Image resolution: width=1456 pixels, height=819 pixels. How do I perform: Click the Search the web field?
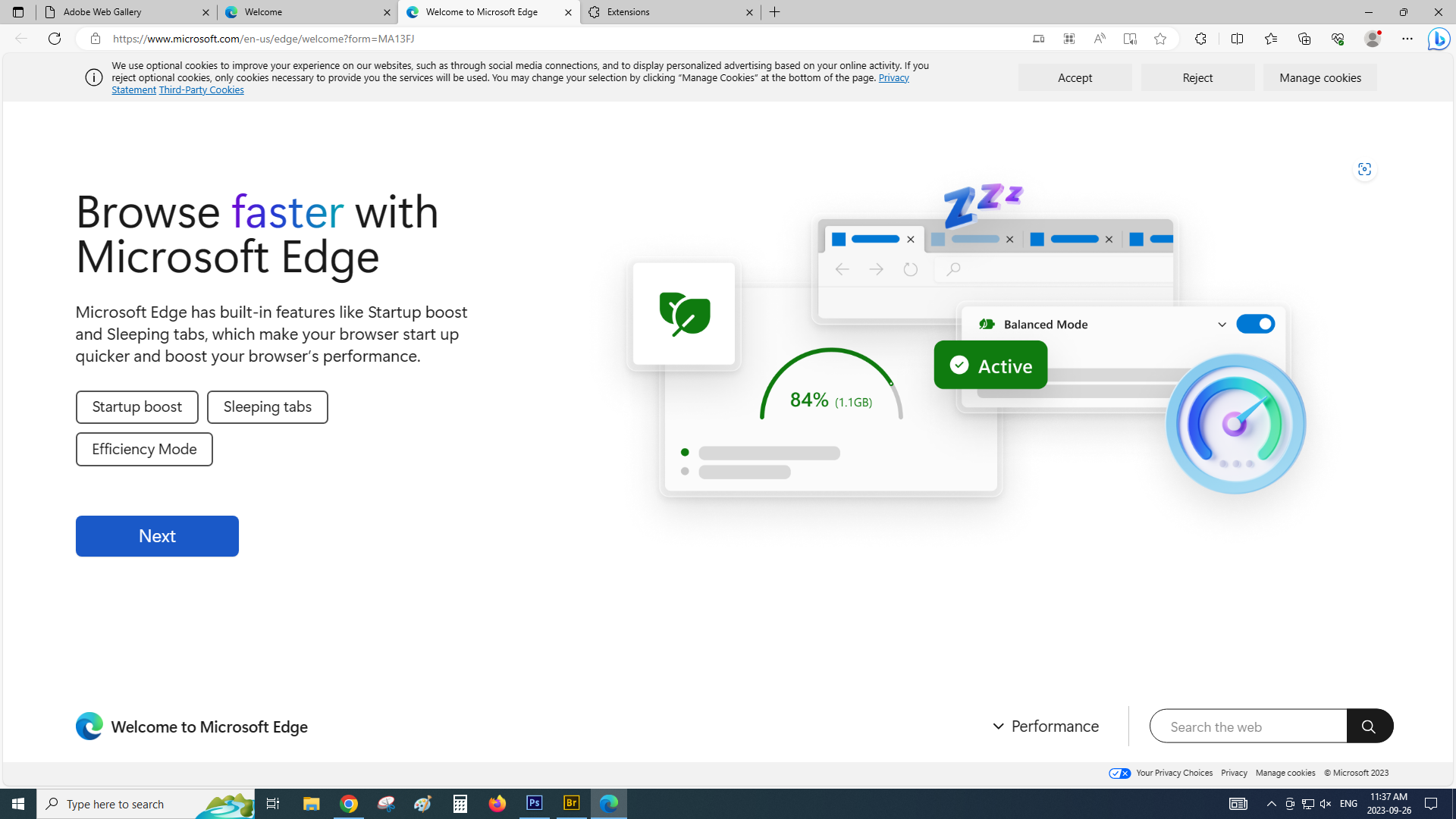[1247, 726]
